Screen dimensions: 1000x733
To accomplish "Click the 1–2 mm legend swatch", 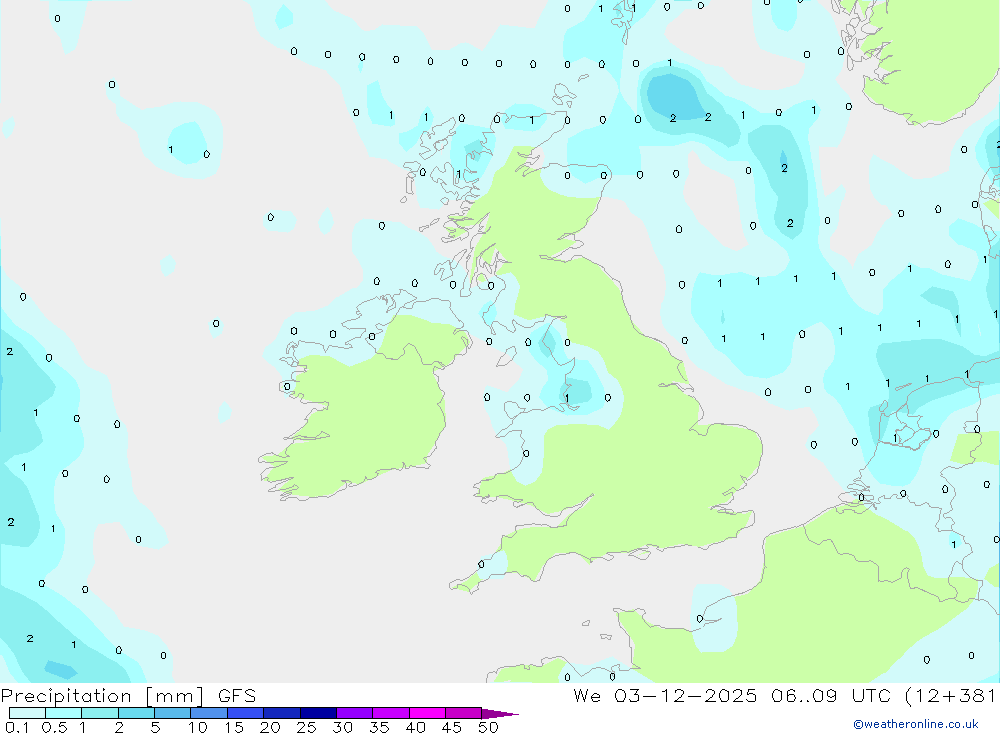I will 100,713.
